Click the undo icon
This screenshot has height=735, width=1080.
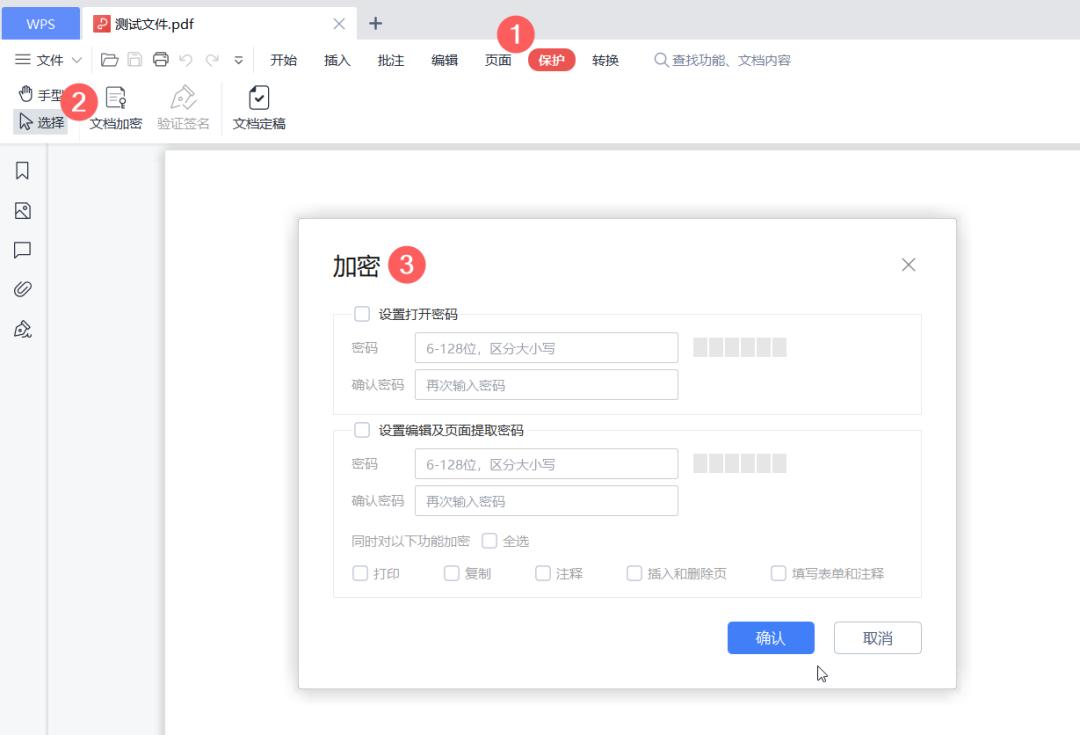[187, 59]
